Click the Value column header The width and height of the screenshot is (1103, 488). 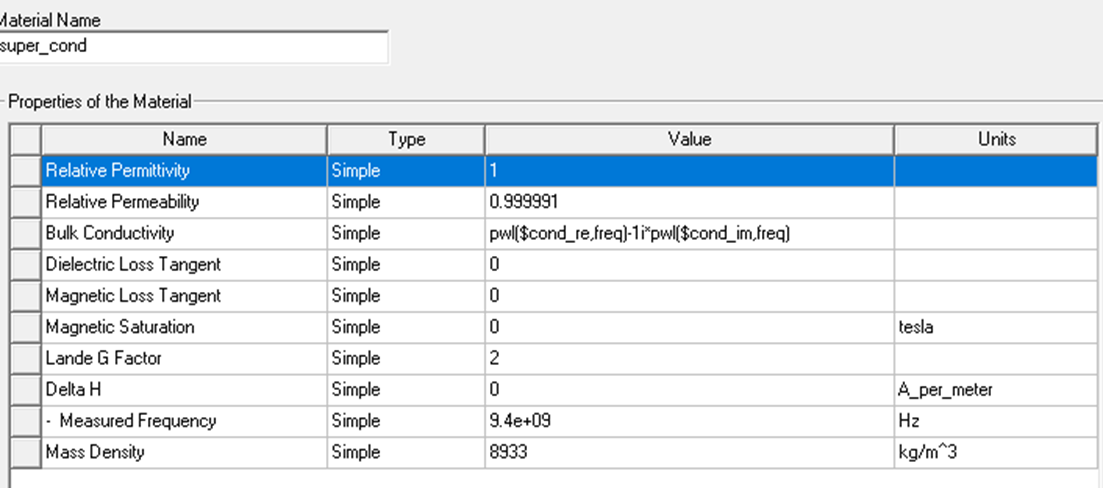(689, 139)
